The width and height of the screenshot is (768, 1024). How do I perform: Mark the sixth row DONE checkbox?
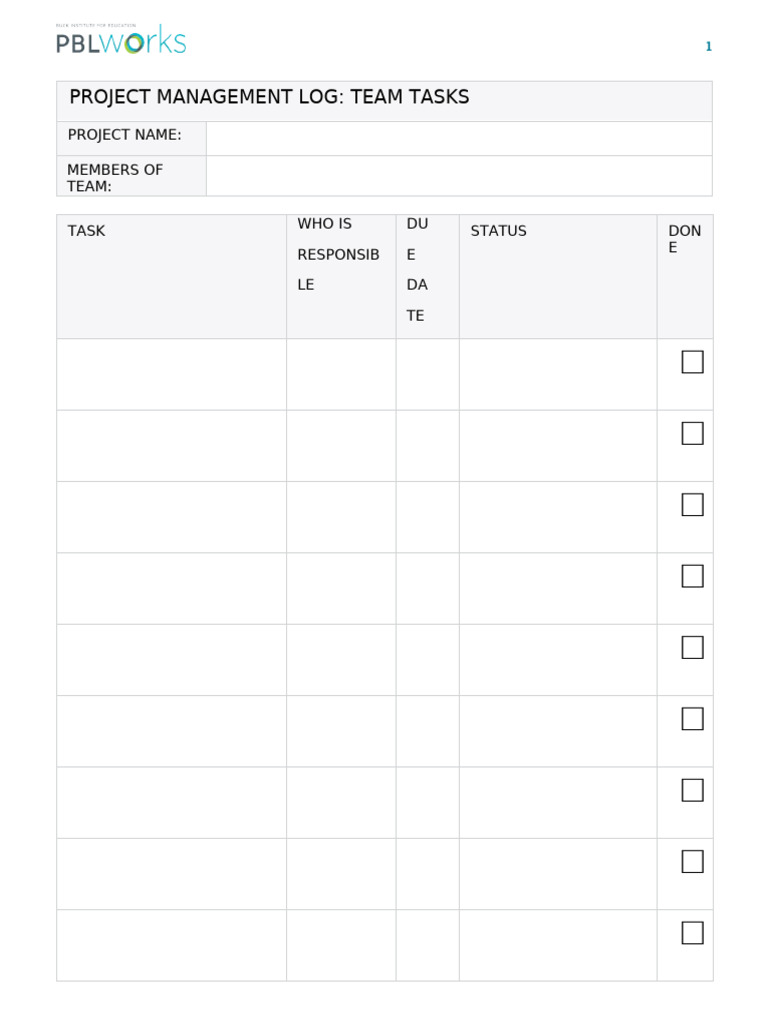click(692, 719)
